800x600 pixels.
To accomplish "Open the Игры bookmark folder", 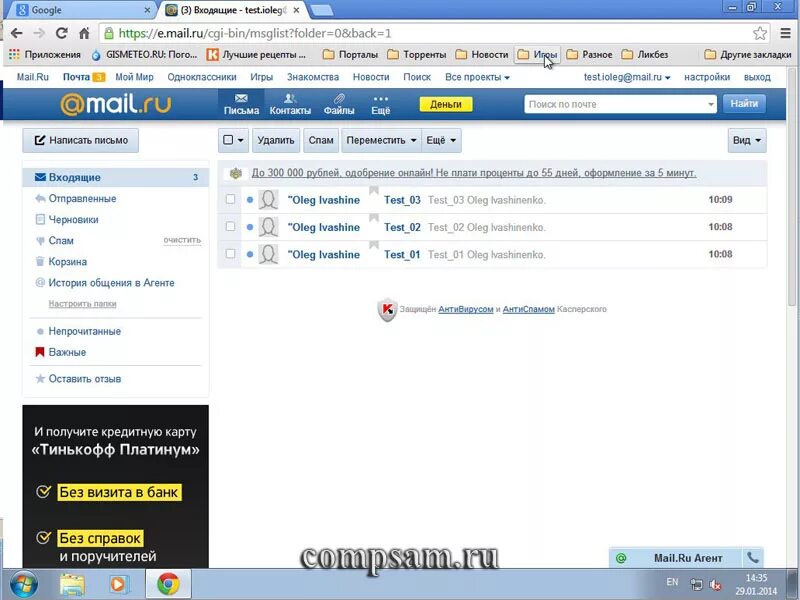I will point(537,55).
